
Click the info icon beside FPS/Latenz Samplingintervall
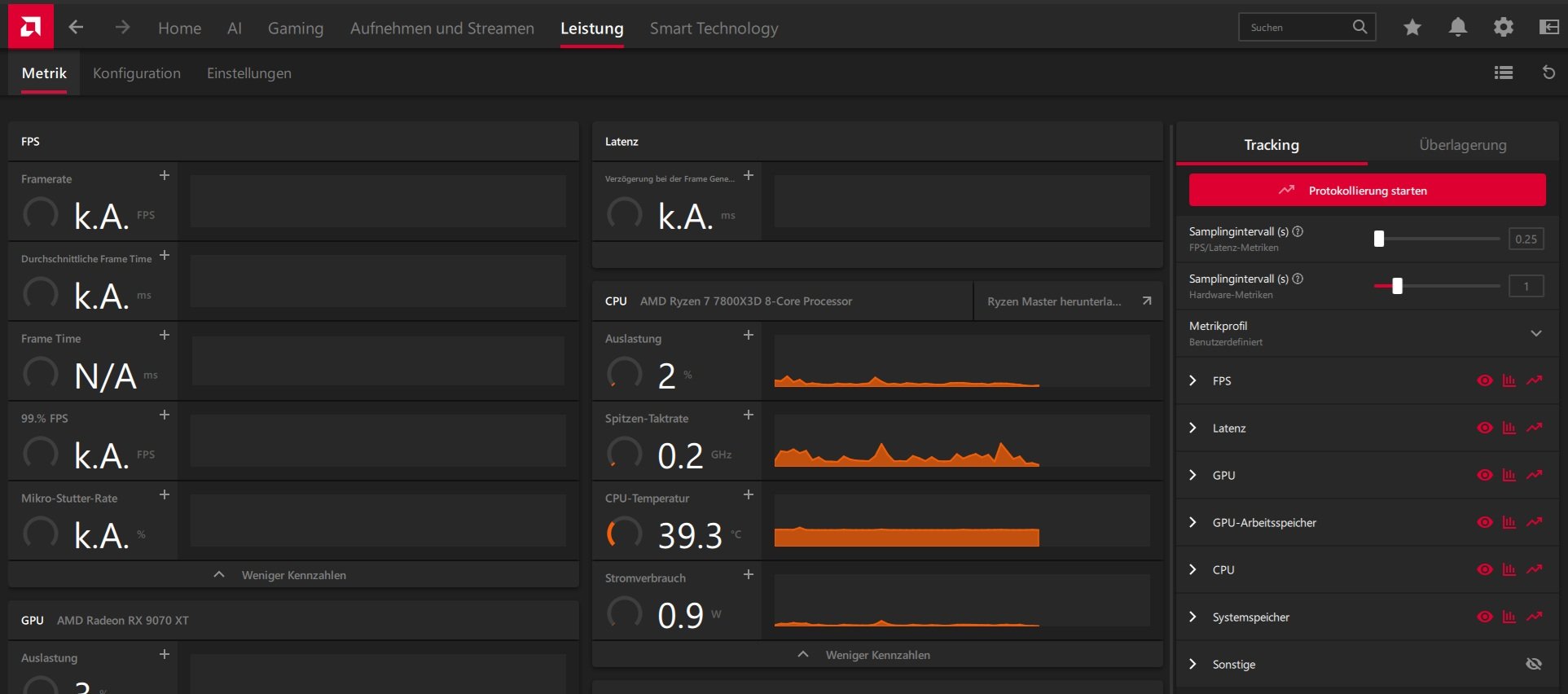[x=1298, y=231]
